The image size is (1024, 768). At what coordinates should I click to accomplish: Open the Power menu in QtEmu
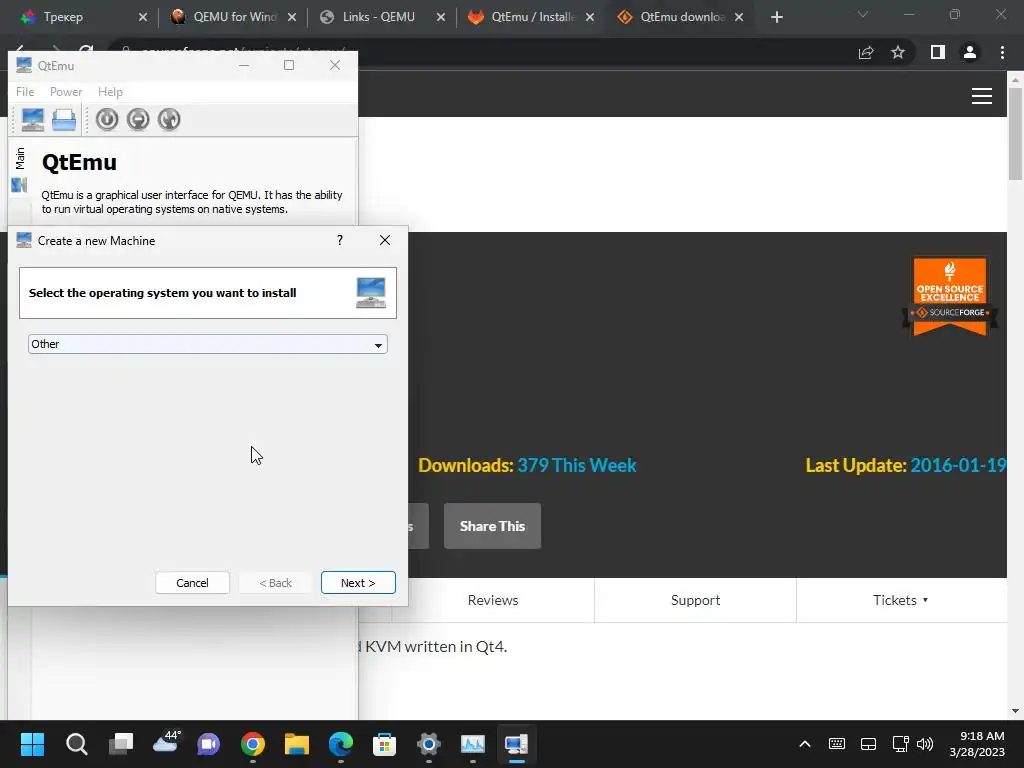(x=66, y=92)
